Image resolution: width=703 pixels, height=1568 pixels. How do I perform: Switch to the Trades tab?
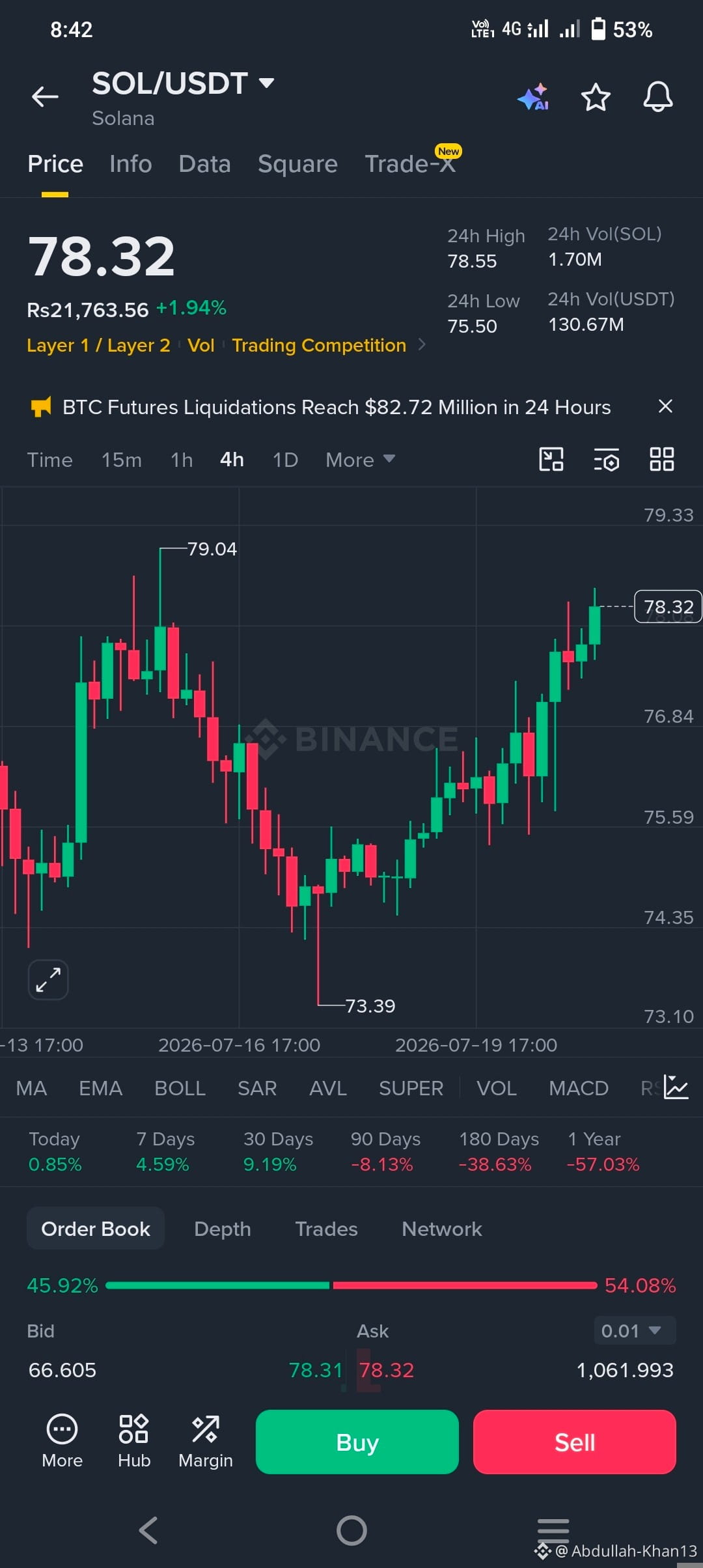326,1229
